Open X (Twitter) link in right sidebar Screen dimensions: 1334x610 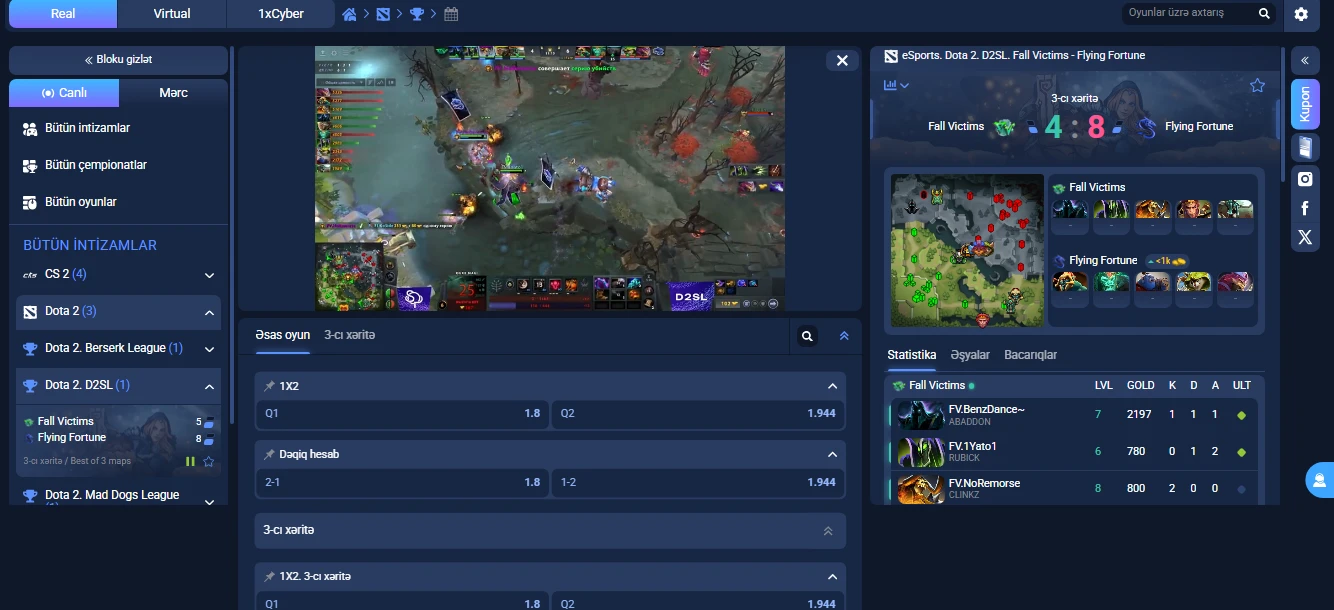pyautogui.click(x=1305, y=237)
